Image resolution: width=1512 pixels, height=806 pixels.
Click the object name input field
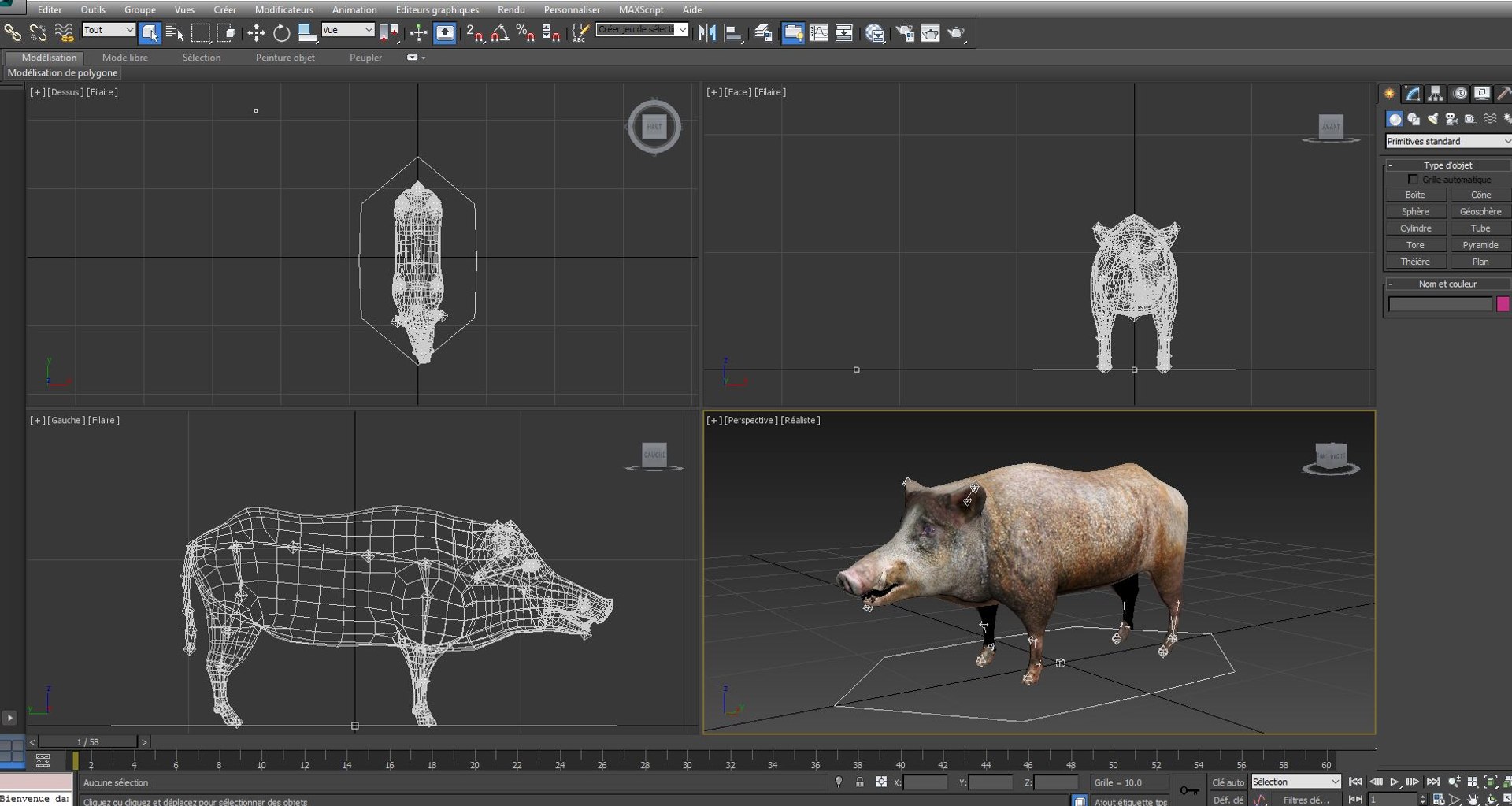tap(1440, 304)
